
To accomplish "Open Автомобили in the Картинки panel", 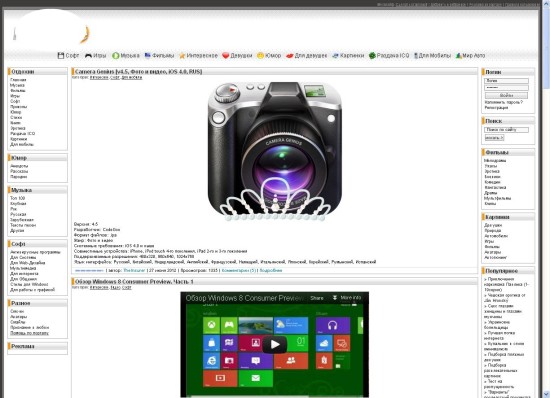I will pos(496,236).
